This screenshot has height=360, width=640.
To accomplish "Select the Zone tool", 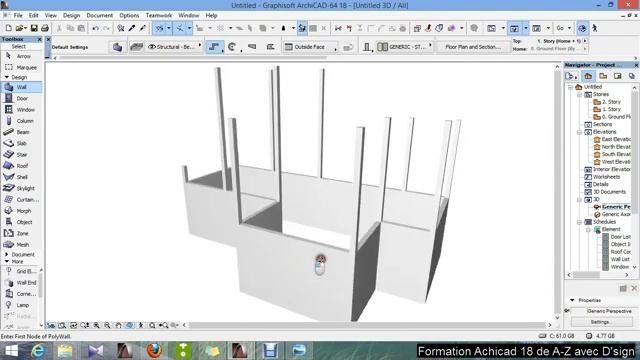I will click(x=21, y=233).
